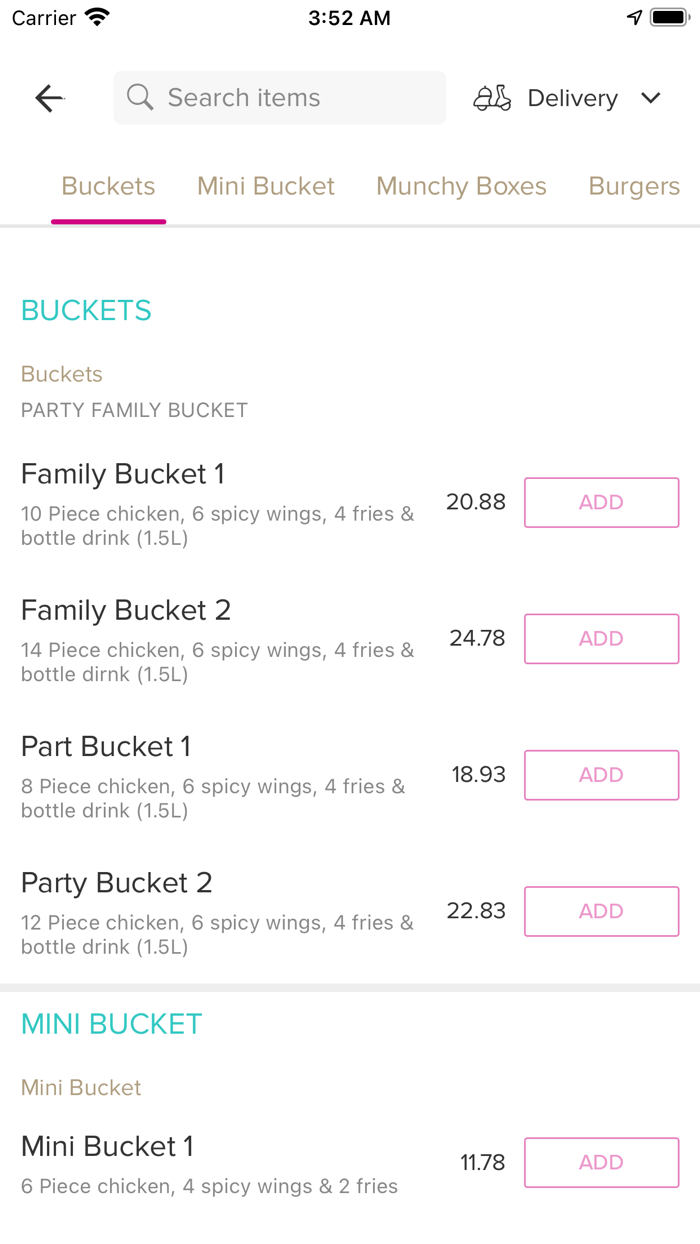Screen dimensions: 700x1244
Task: Switch to the Mini Bucket tab
Action: click(266, 186)
